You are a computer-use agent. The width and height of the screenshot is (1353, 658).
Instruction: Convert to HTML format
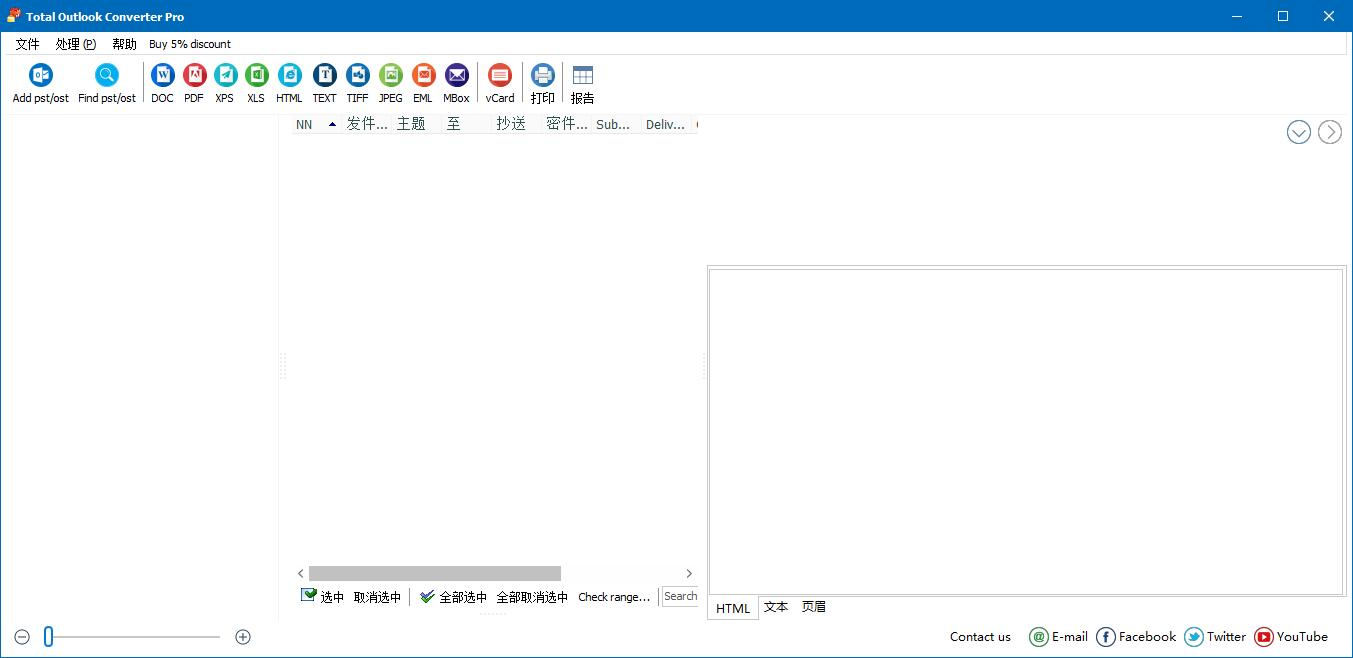(x=289, y=83)
